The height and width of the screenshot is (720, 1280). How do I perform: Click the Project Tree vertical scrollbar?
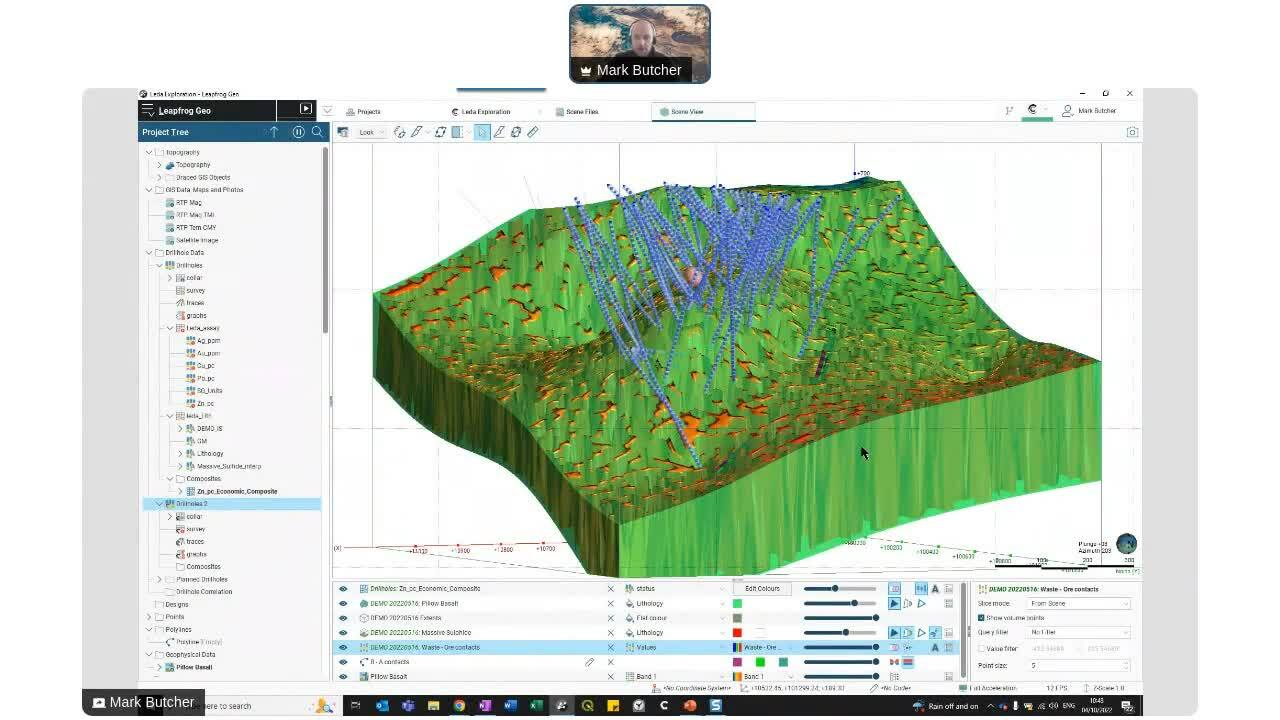[x=325, y=240]
